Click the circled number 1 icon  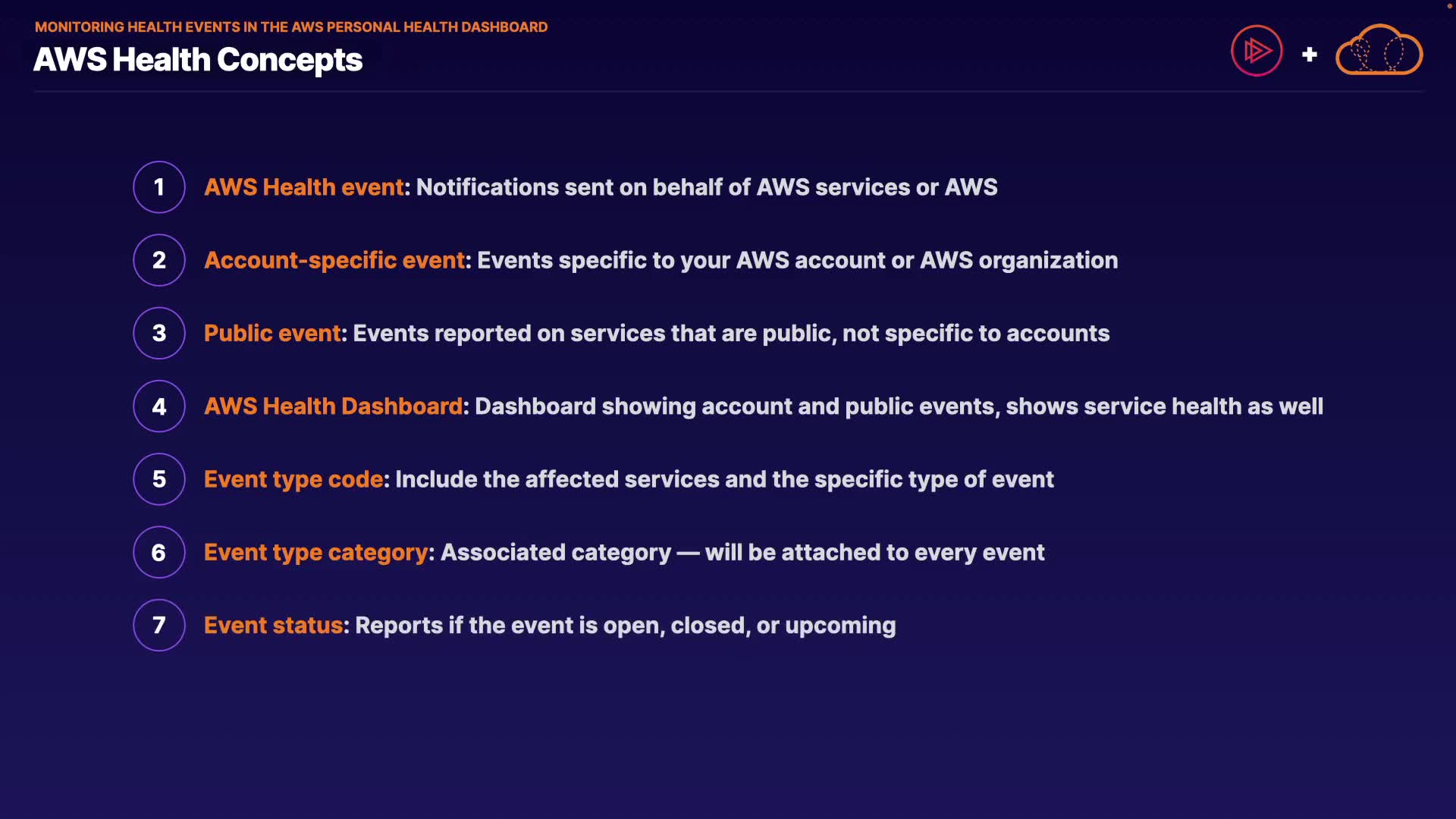(x=159, y=187)
